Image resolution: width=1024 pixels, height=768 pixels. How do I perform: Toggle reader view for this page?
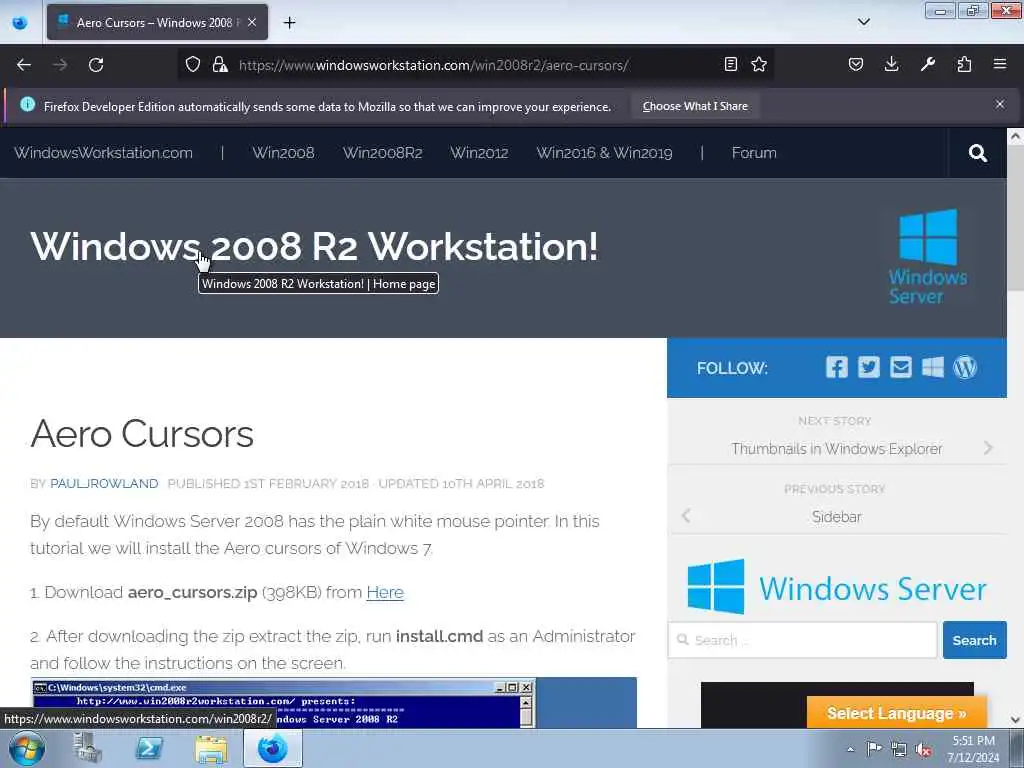coord(731,64)
